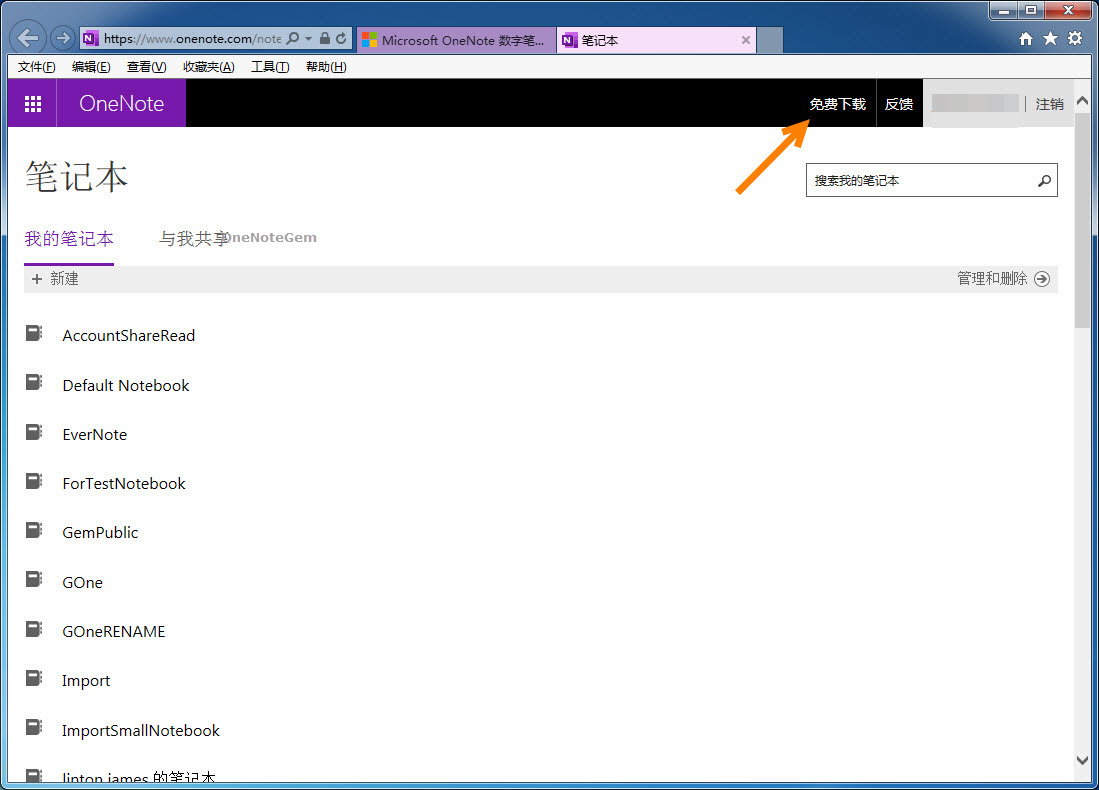Click the browser URL address field
The height and width of the screenshot is (790, 1099).
pos(192,39)
